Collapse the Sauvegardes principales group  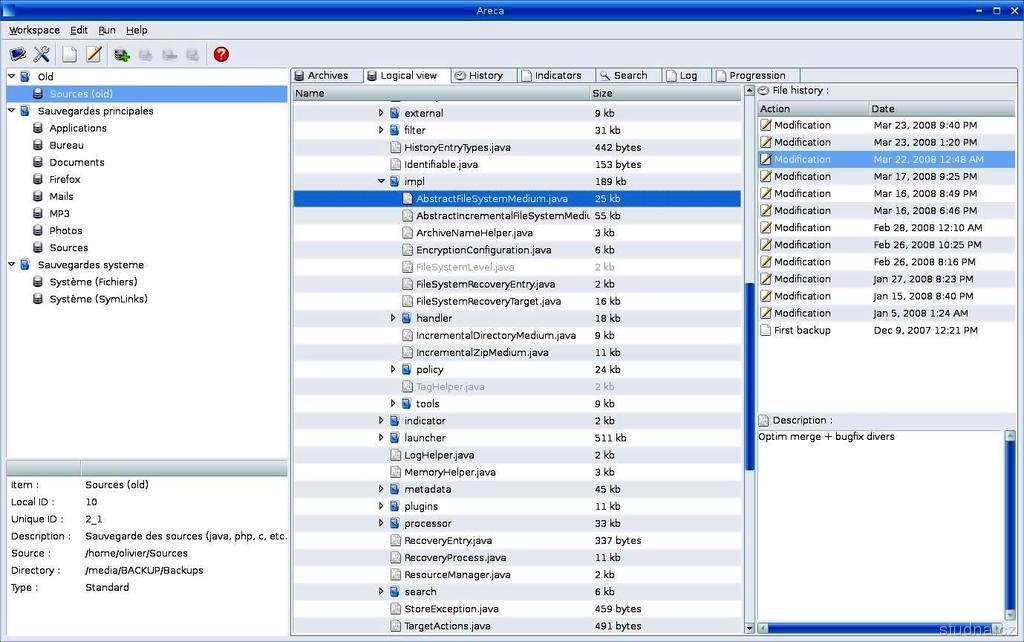click(12, 111)
